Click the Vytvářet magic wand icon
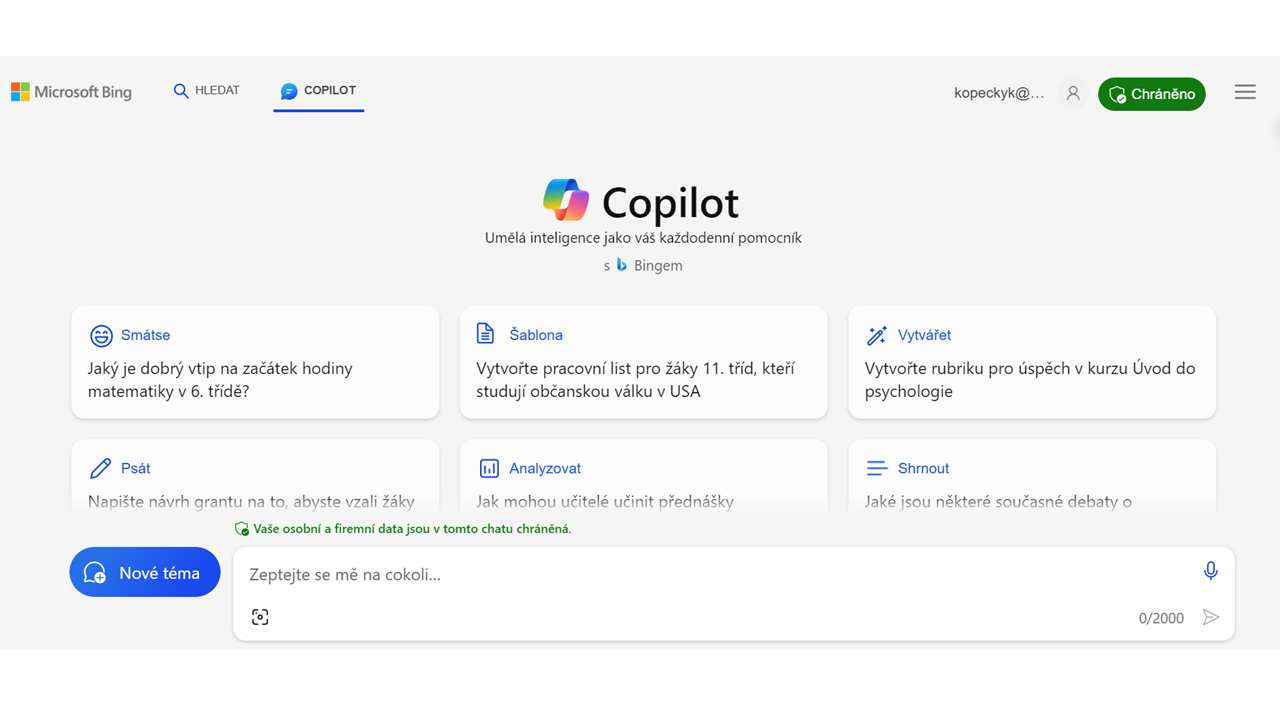This screenshot has height=720, width=1280. coord(877,335)
